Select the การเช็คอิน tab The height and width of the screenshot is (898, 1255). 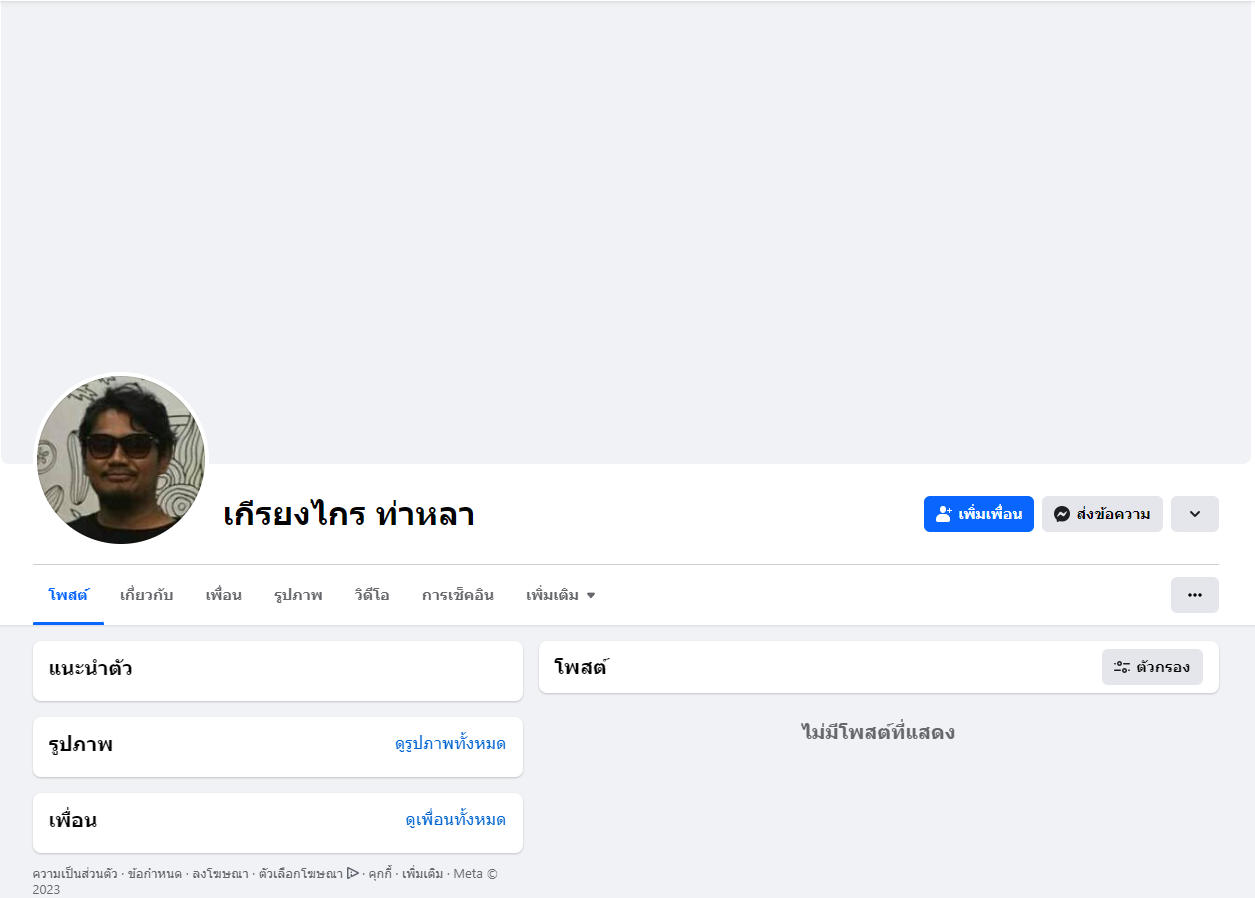(458, 595)
